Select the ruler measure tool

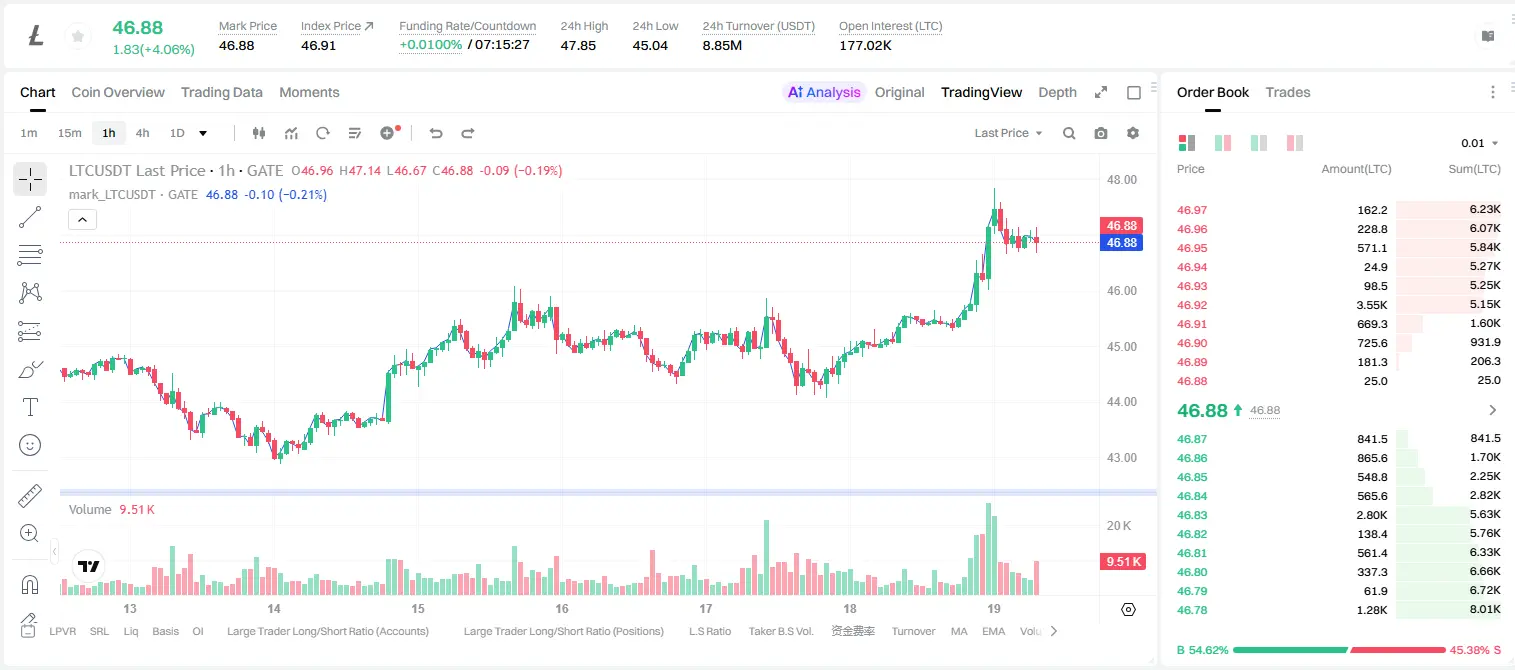[x=30, y=496]
